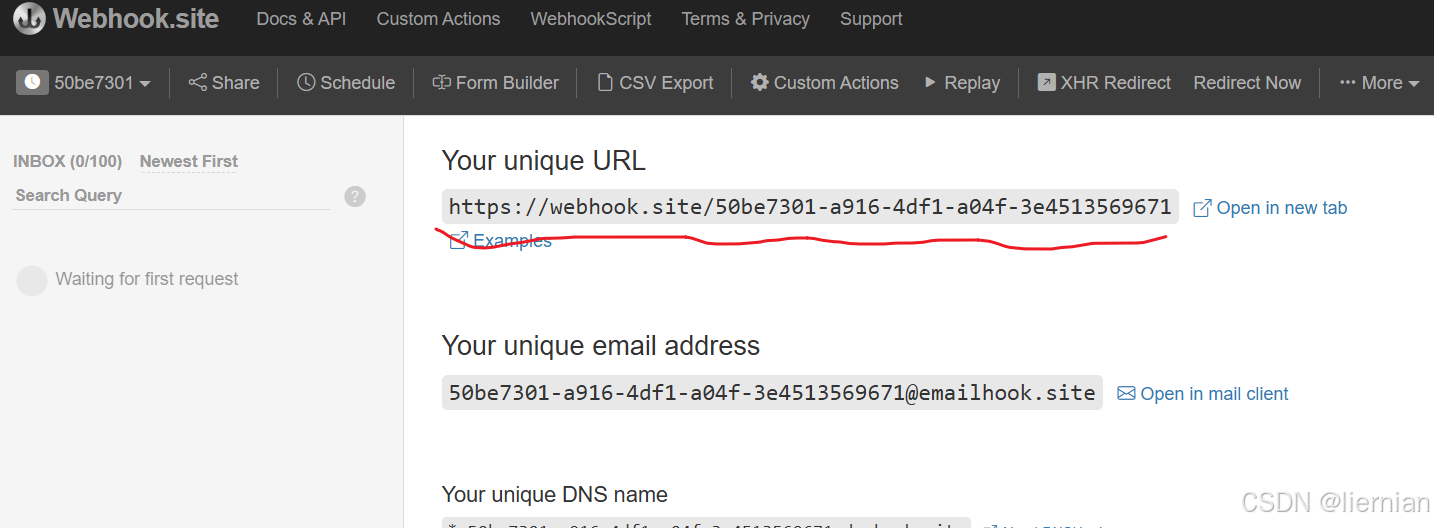Open the WebhookScript menu item
The width and height of the screenshot is (1434, 528).
(x=591, y=19)
